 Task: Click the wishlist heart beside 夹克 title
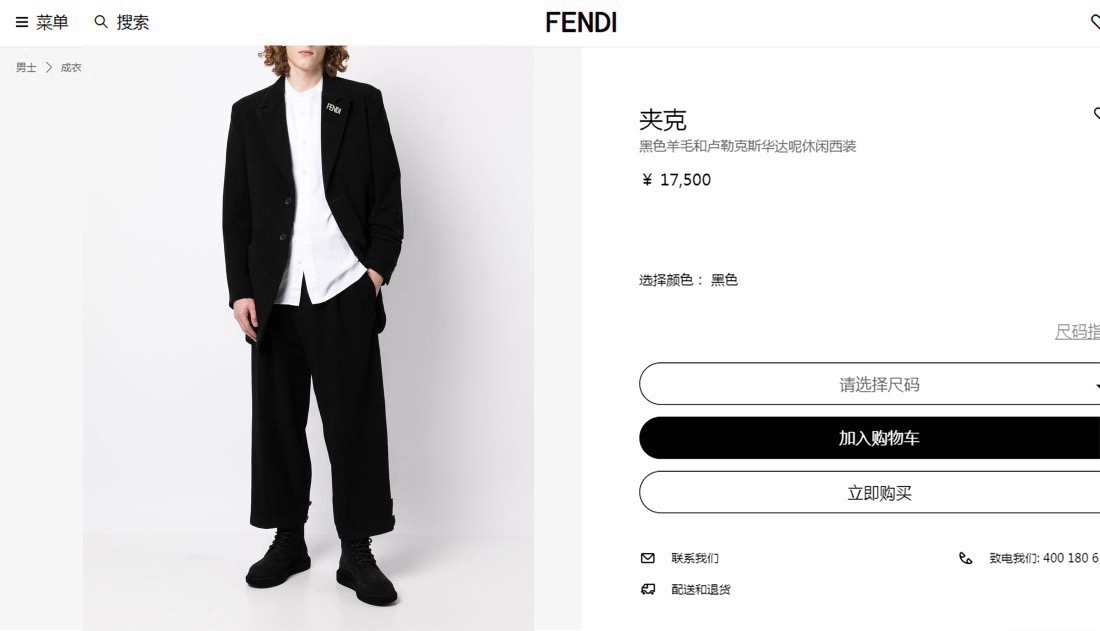(1096, 113)
